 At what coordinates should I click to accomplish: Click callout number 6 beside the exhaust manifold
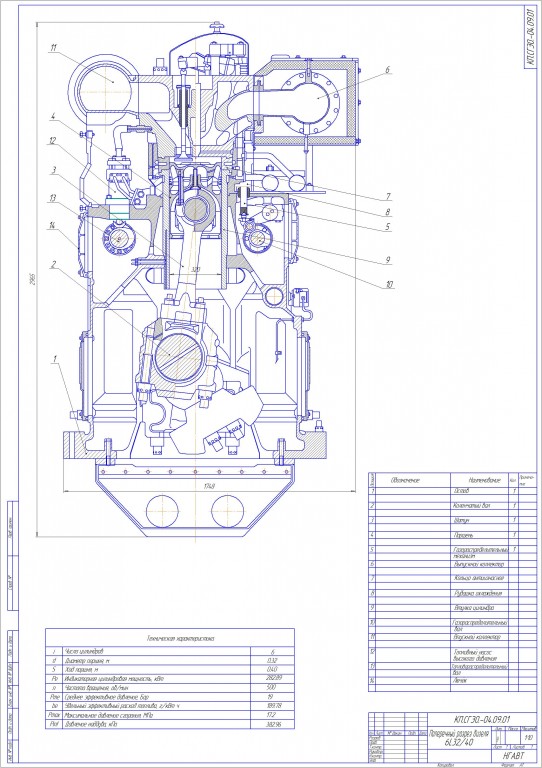click(388, 70)
